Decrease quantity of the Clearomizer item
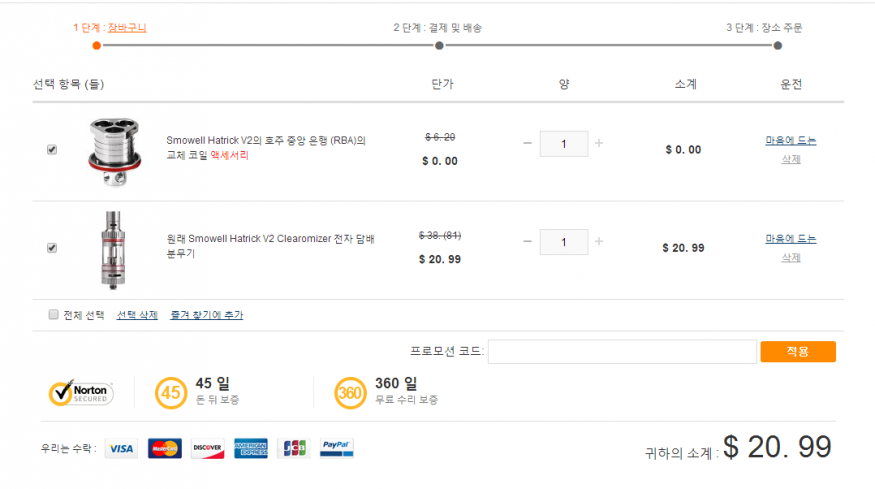The height and width of the screenshot is (489, 875). 527,242
